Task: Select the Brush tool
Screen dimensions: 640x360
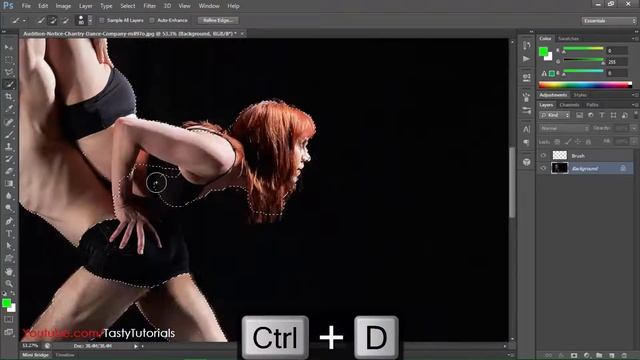Action: [x=9, y=134]
